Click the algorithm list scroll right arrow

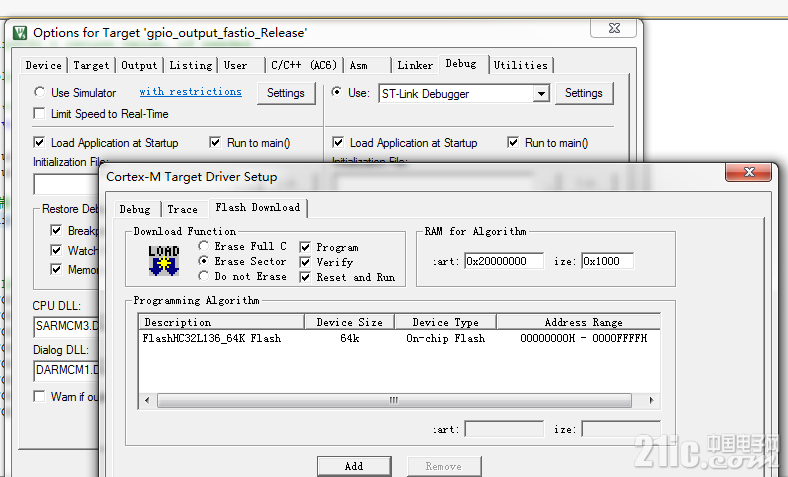652,401
